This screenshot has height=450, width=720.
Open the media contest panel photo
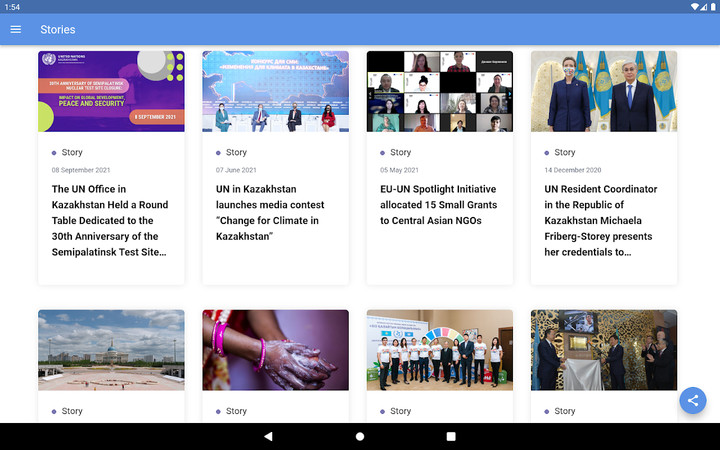point(276,91)
